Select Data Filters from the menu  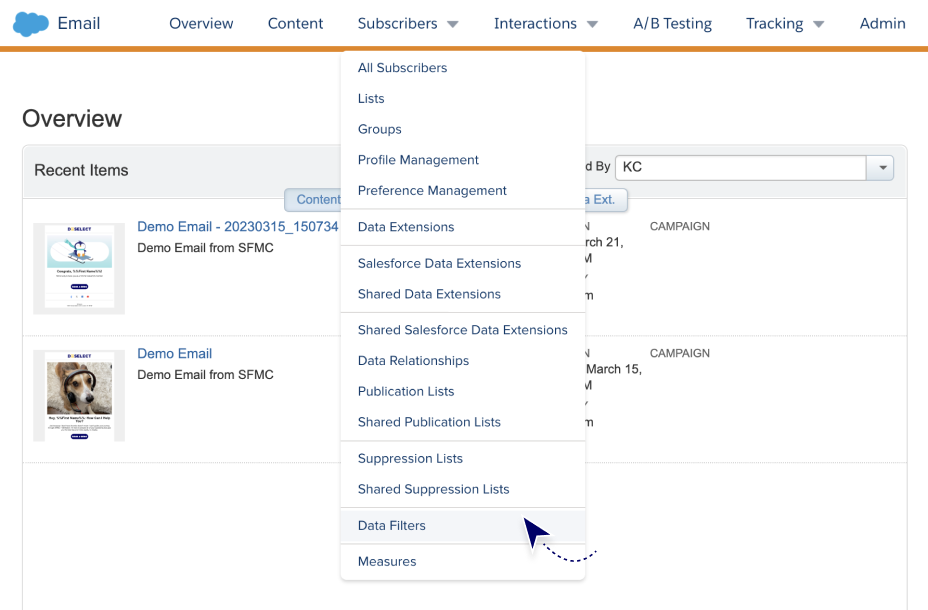click(392, 525)
